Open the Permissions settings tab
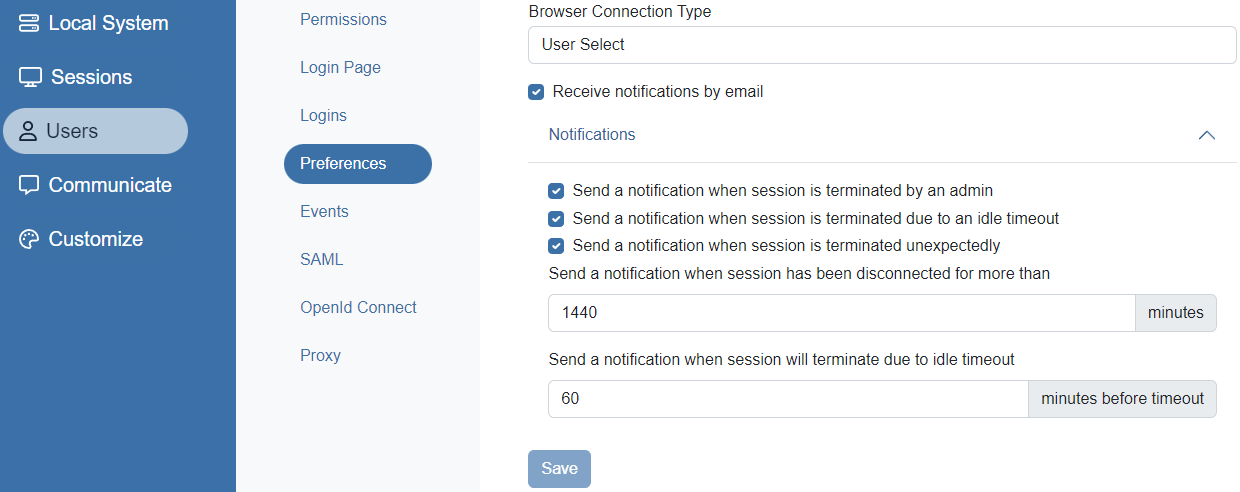 343,20
